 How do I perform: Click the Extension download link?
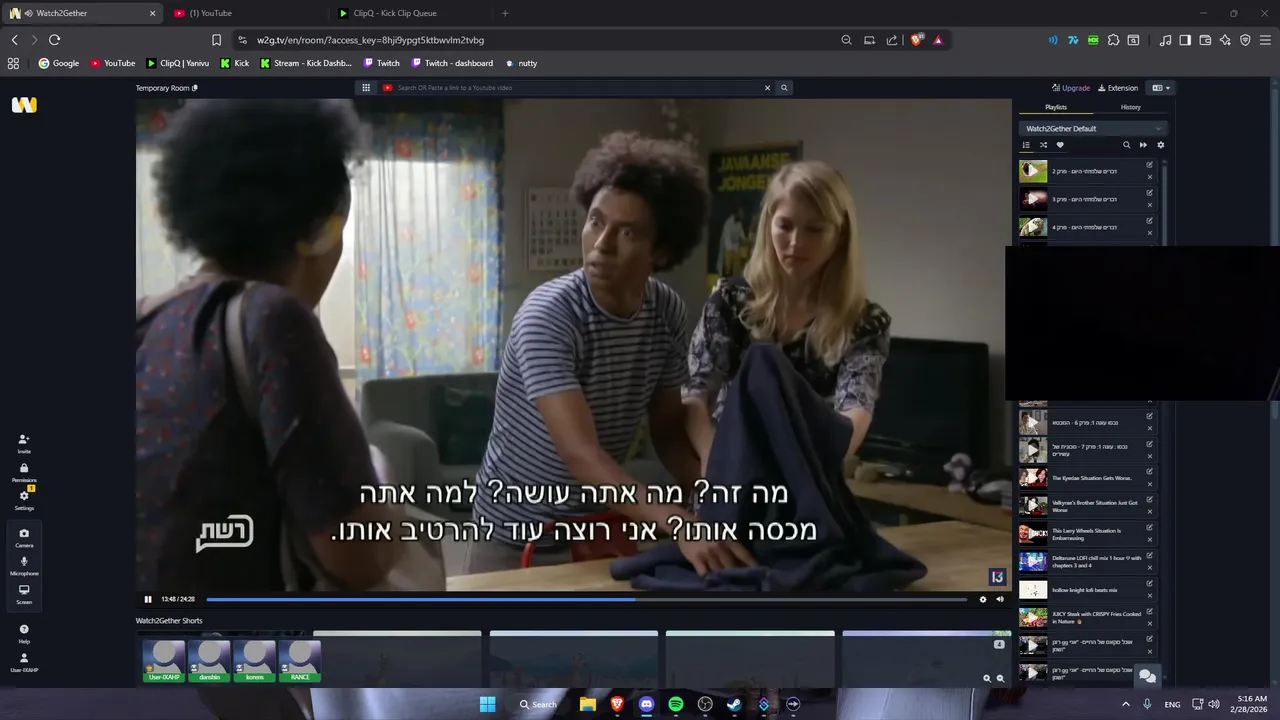1118,88
